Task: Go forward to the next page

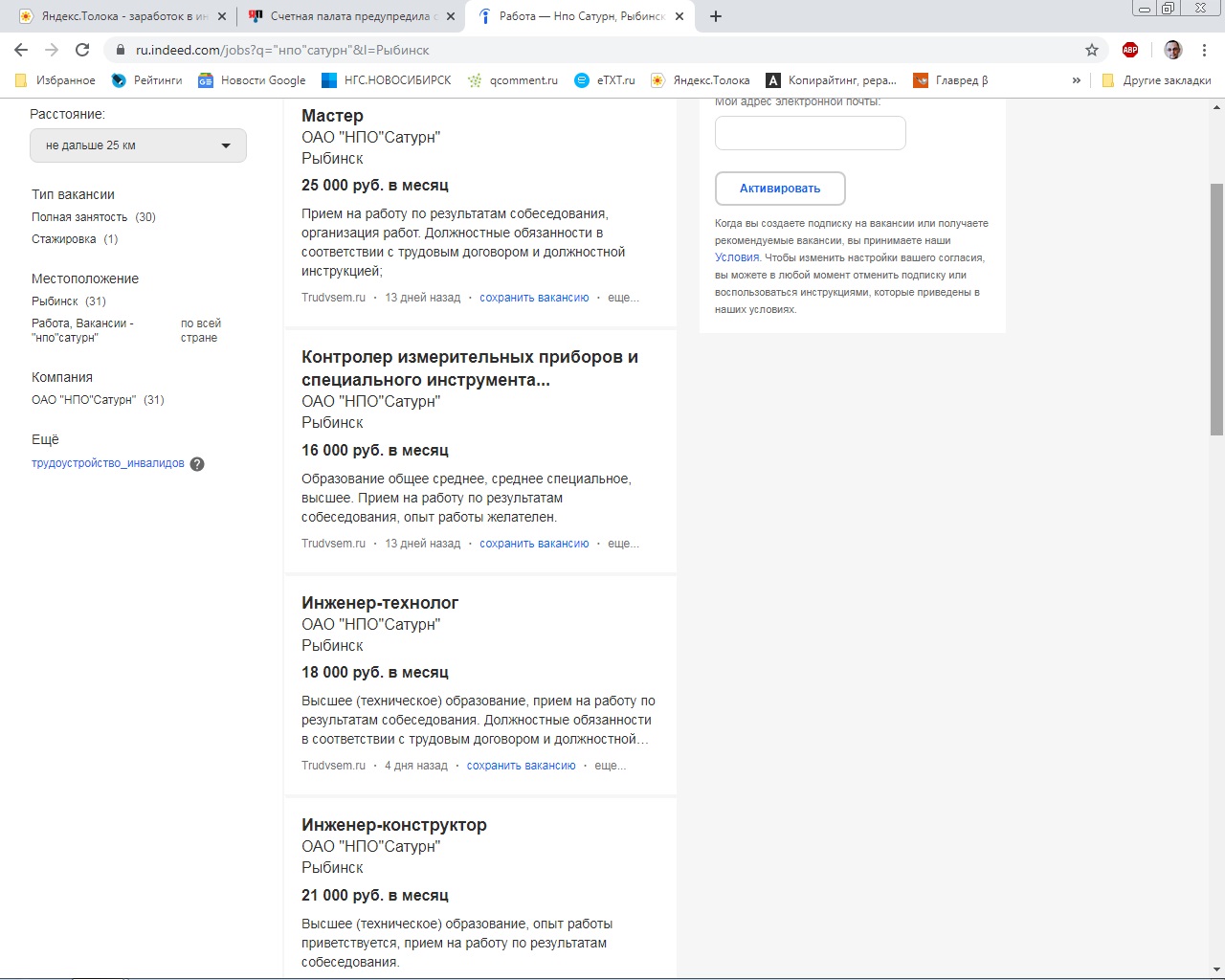Action: (52, 50)
